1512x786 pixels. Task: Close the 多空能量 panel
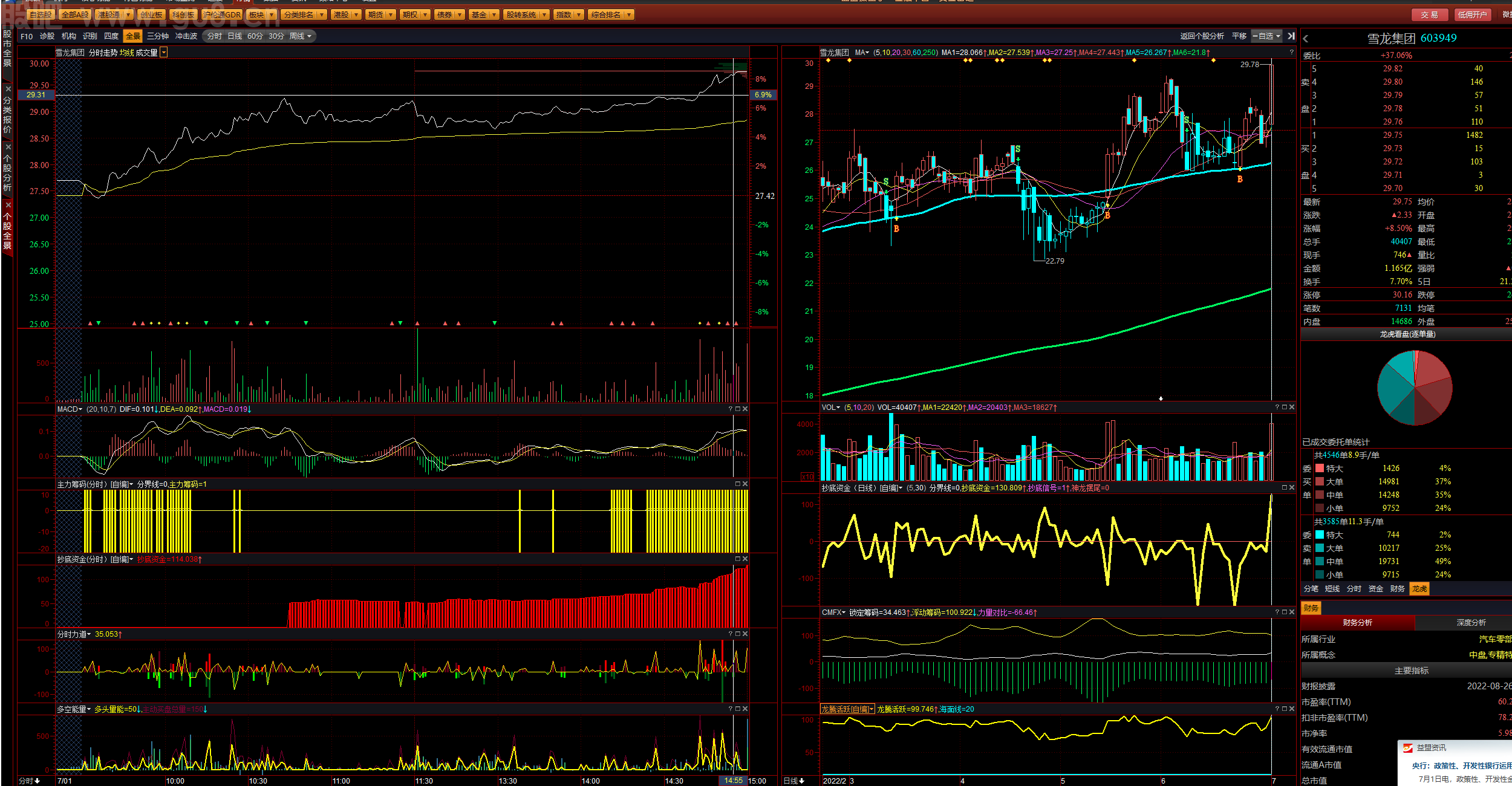tap(745, 709)
